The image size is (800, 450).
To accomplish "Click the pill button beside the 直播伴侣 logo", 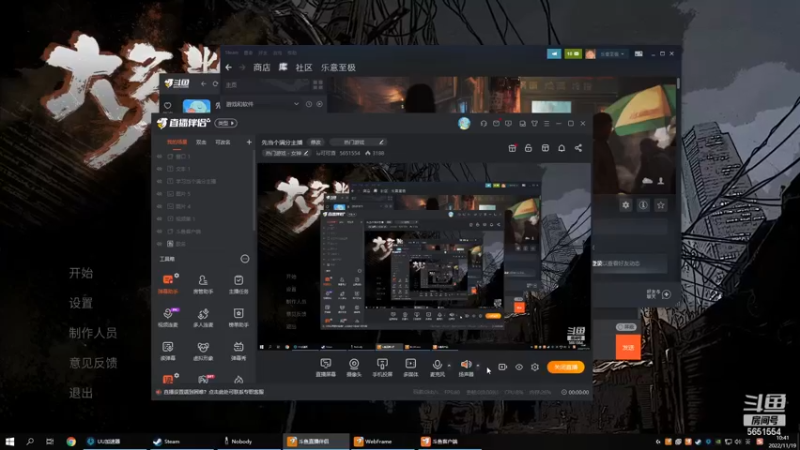I will [x=226, y=123].
